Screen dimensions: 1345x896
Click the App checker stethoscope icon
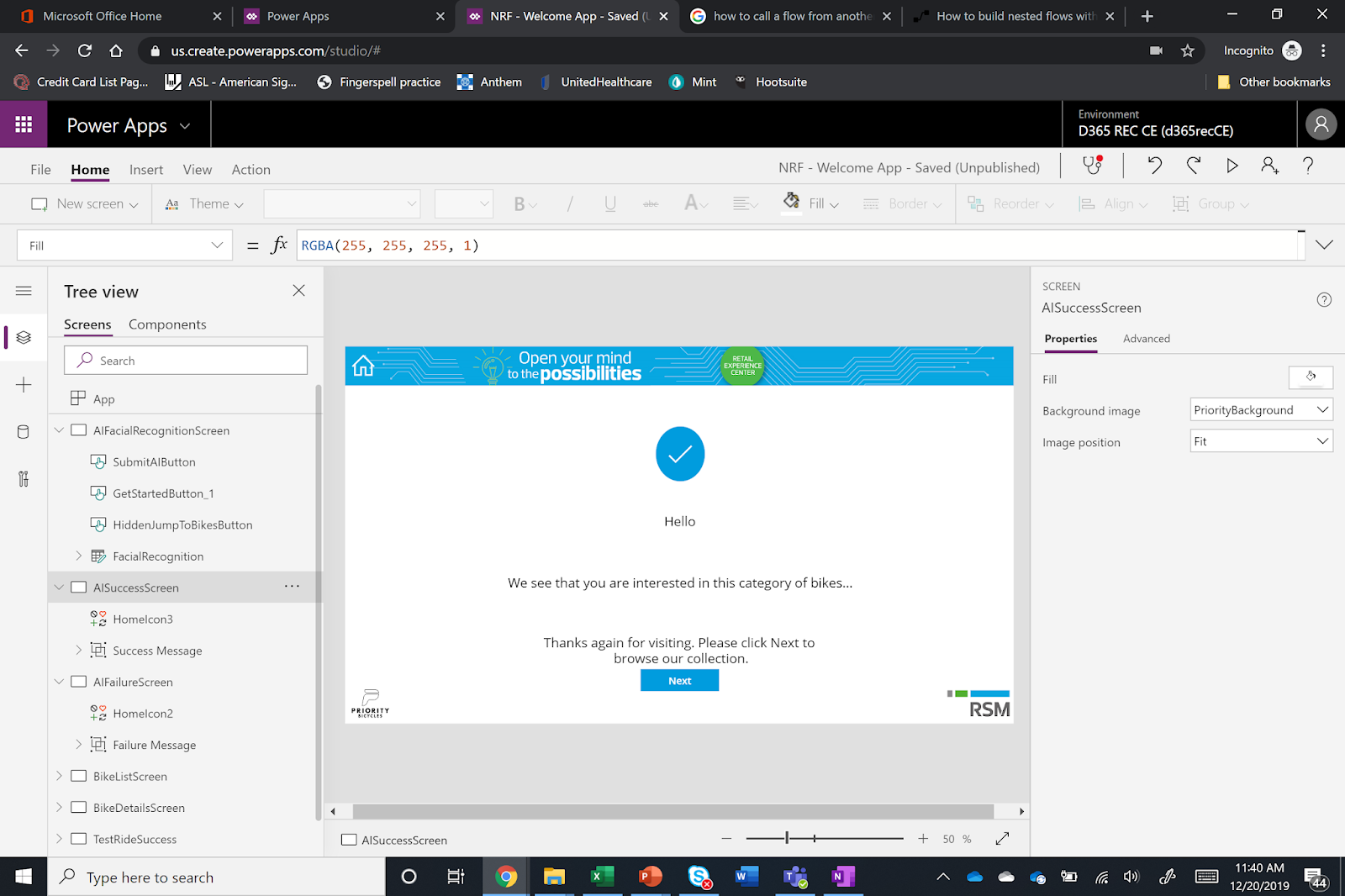(1090, 166)
